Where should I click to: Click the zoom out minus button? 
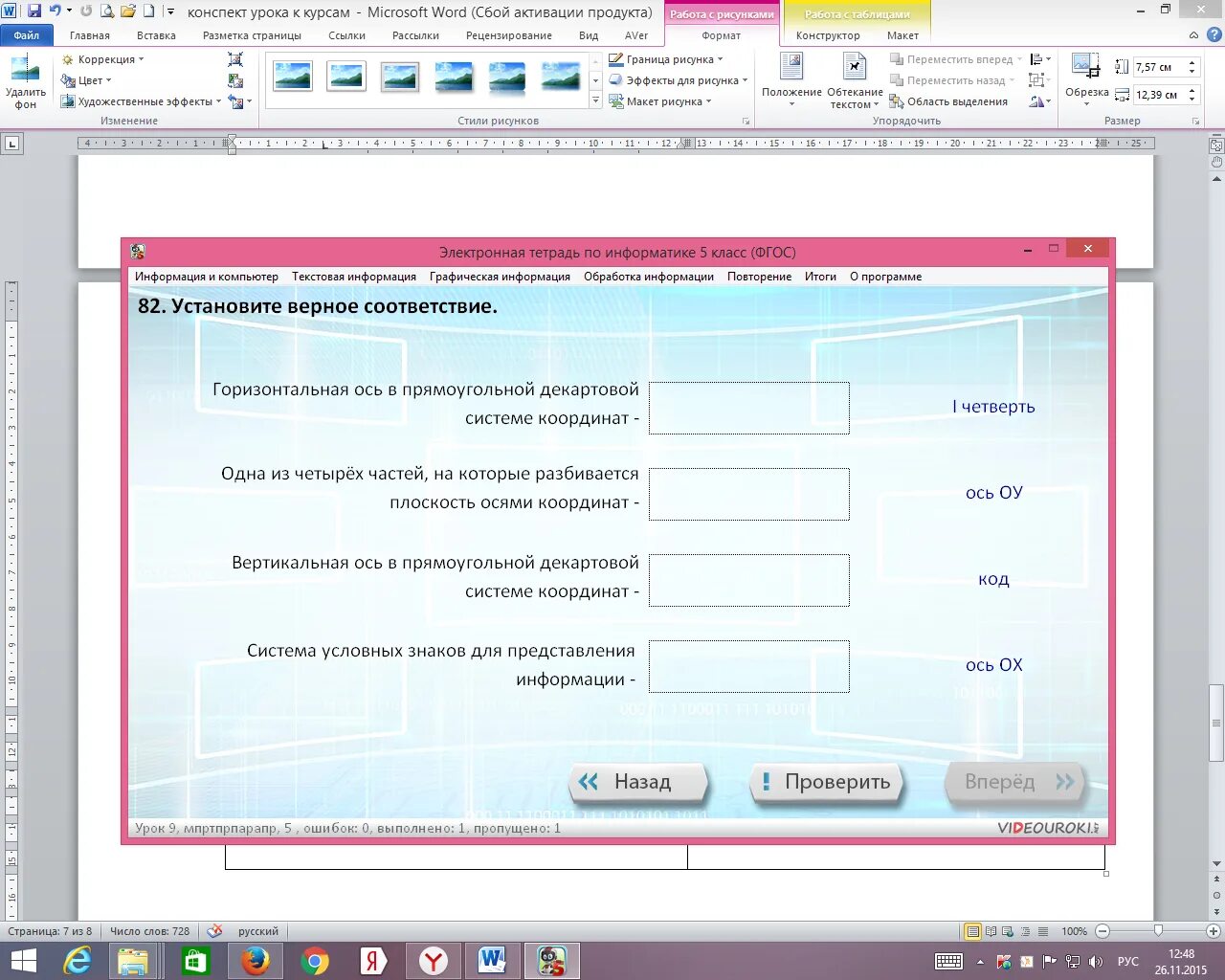pyautogui.click(x=1102, y=931)
